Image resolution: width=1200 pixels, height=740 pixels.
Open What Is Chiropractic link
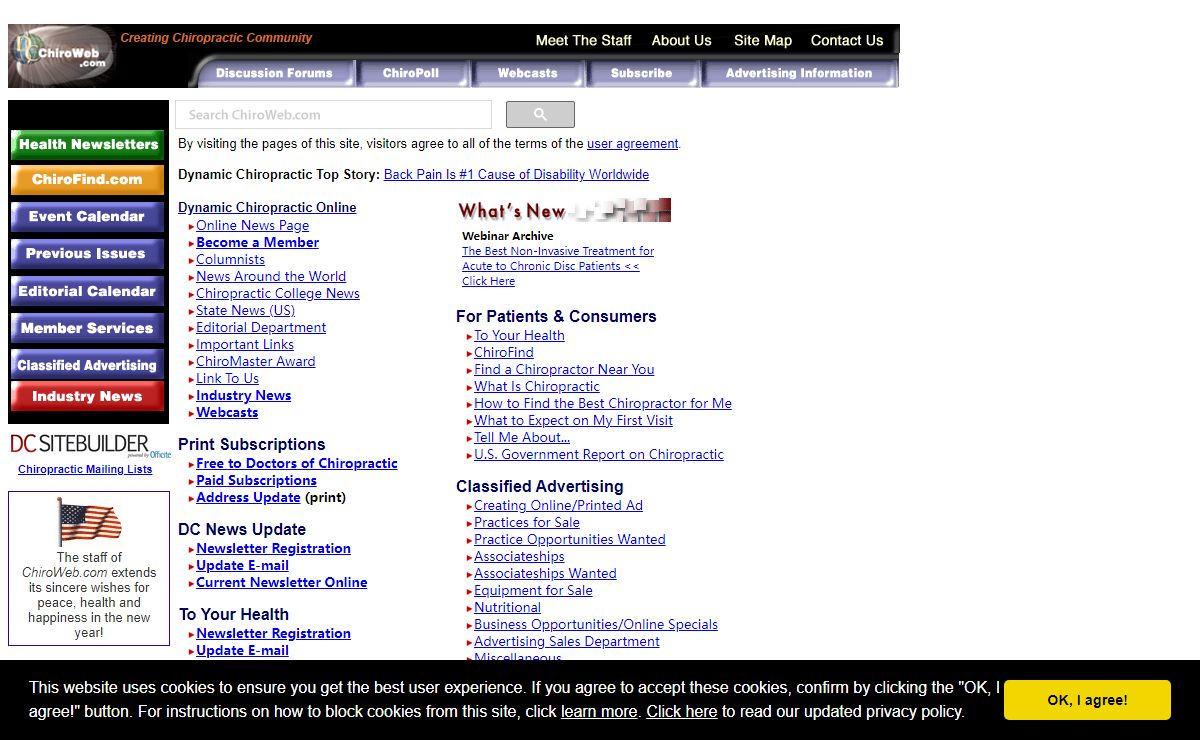click(537, 387)
